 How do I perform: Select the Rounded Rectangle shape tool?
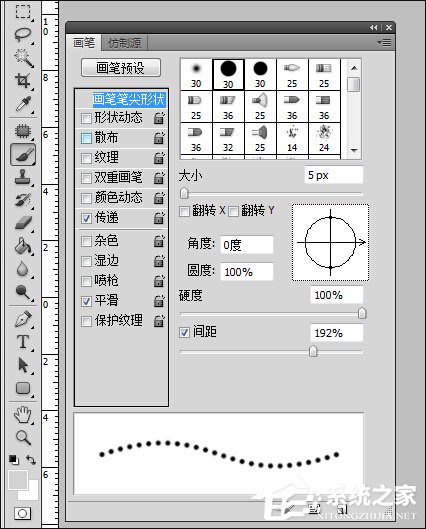pyautogui.click(x=23, y=388)
